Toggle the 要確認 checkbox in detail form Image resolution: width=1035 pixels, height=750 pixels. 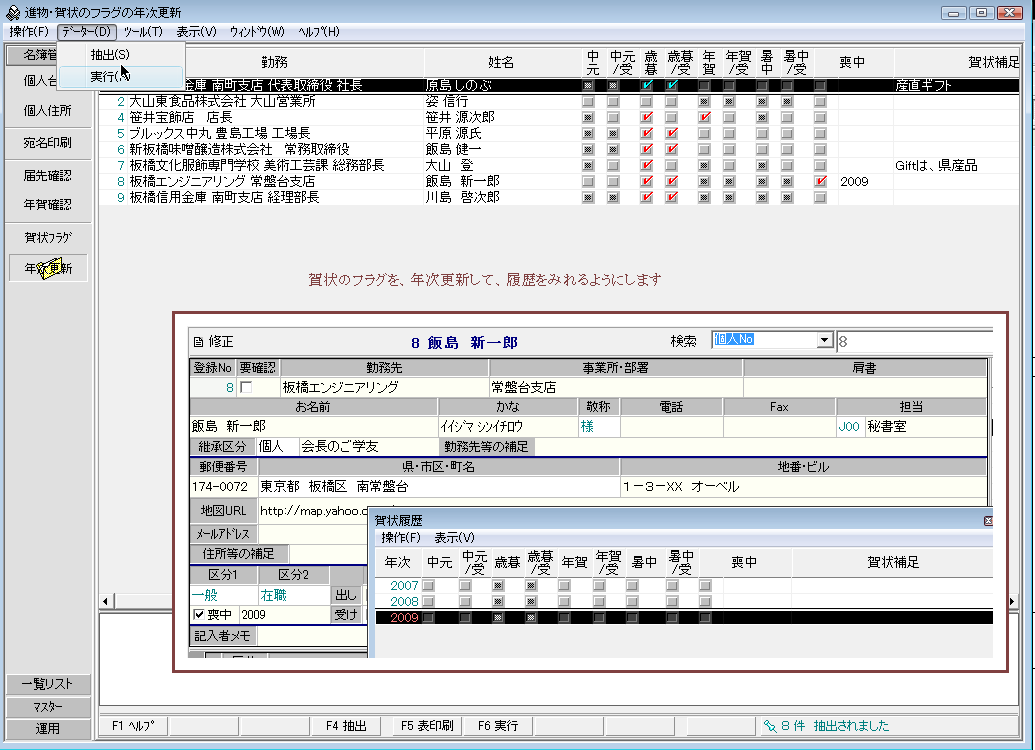point(246,388)
